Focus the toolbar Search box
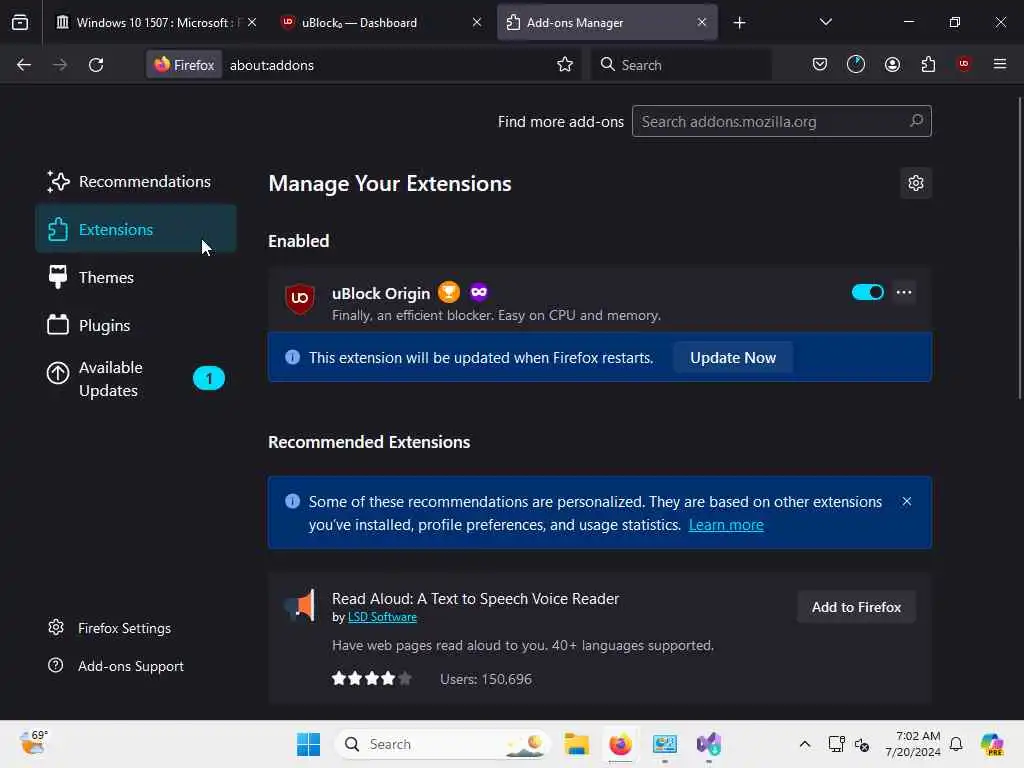Viewport: 1024px width, 768px height. (x=680, y=65)
